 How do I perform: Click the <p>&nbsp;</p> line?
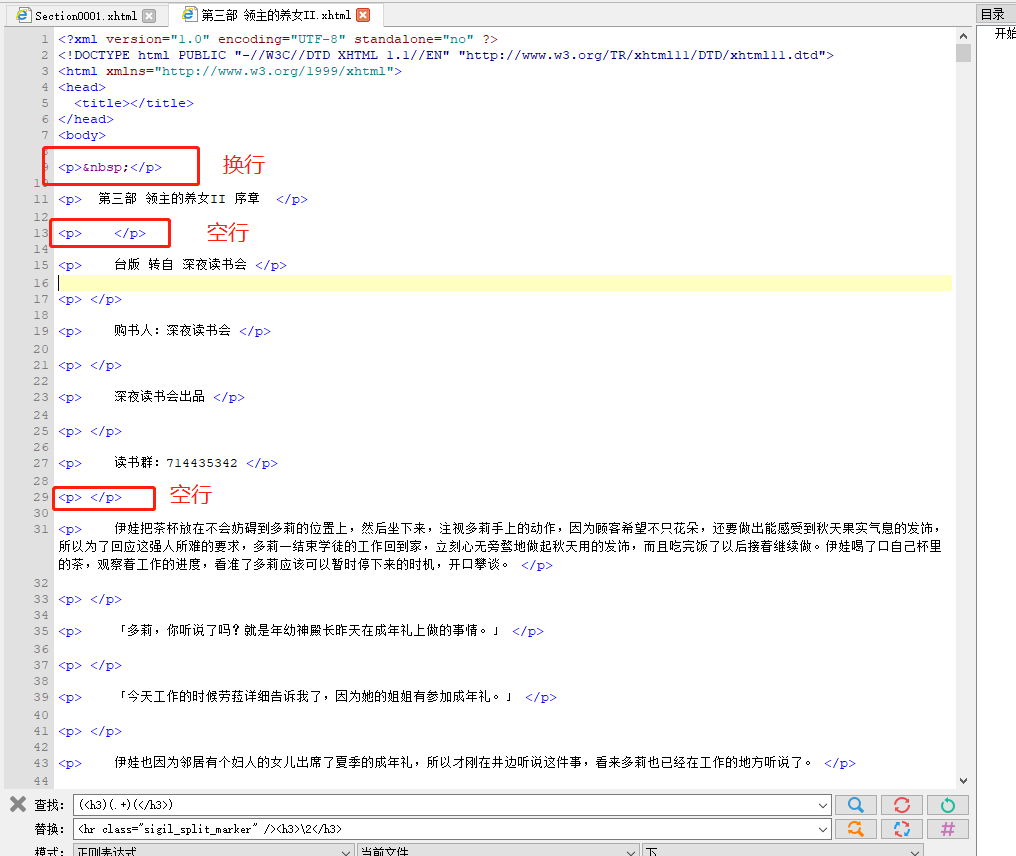(110, 167)
